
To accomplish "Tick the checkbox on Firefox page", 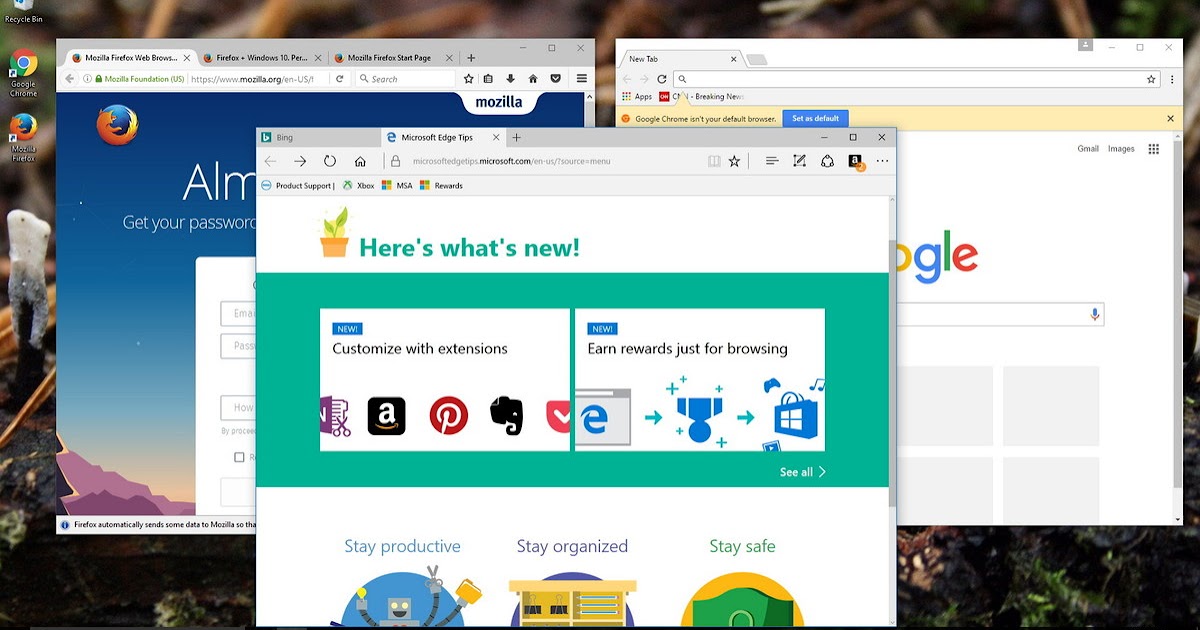I will (x=239, y=457).
